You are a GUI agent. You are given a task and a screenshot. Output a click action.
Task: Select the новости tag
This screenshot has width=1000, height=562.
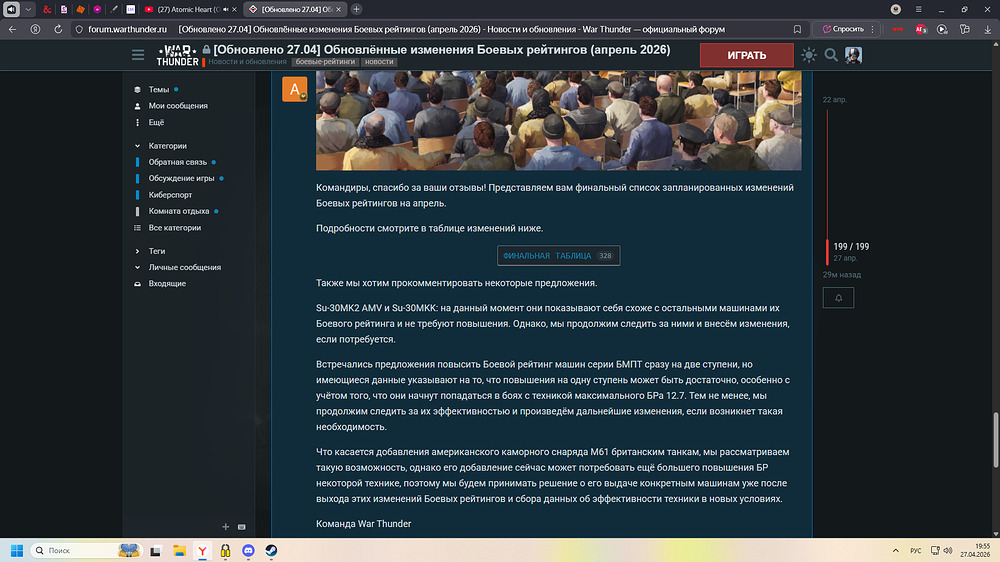[x=379, y=62]
